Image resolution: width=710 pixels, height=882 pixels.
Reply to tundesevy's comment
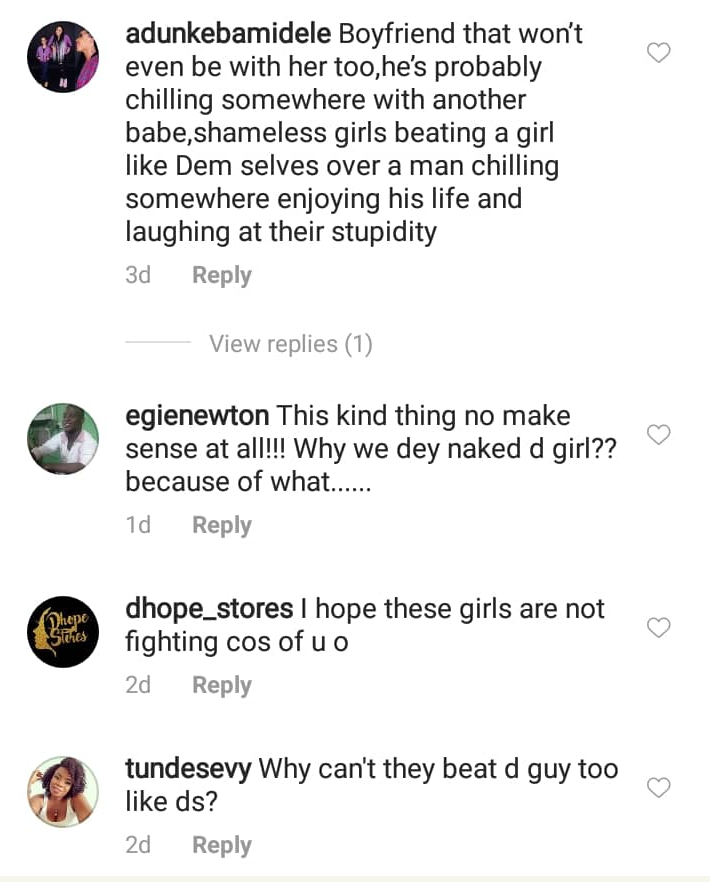221,845
